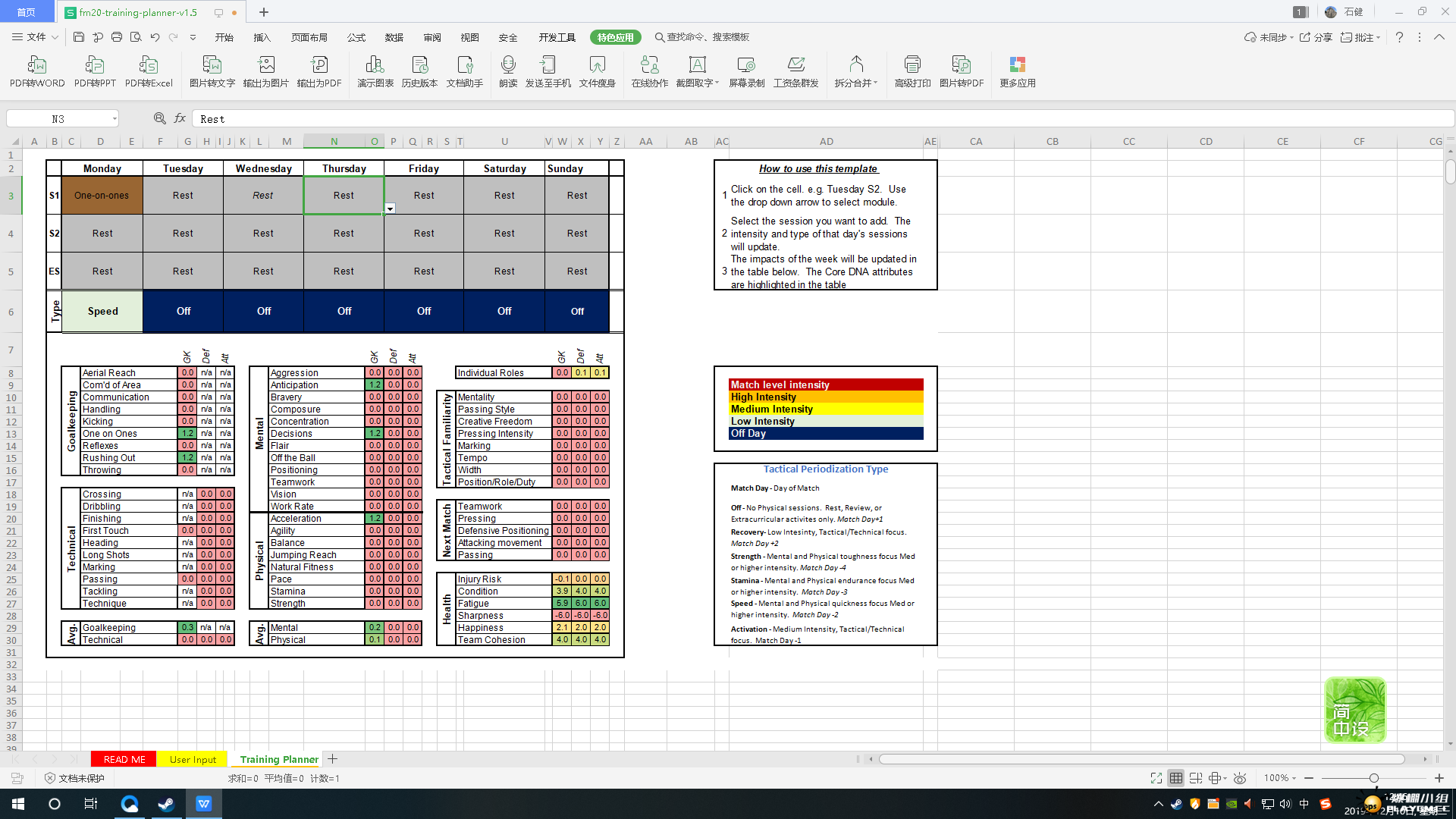Viewport: 1456px width, 819px height.
Task: View 历史版本 version history
Action: (x=419, y=72)
